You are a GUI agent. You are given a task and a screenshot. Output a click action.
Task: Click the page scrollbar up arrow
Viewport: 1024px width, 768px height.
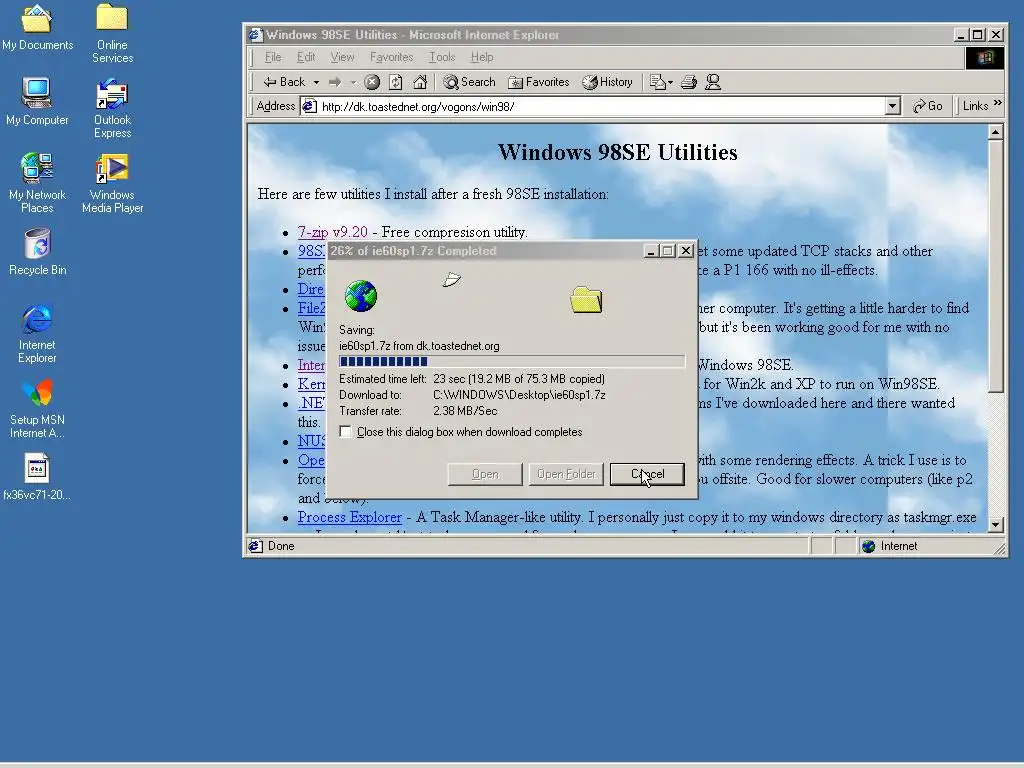tap(995, 132)
